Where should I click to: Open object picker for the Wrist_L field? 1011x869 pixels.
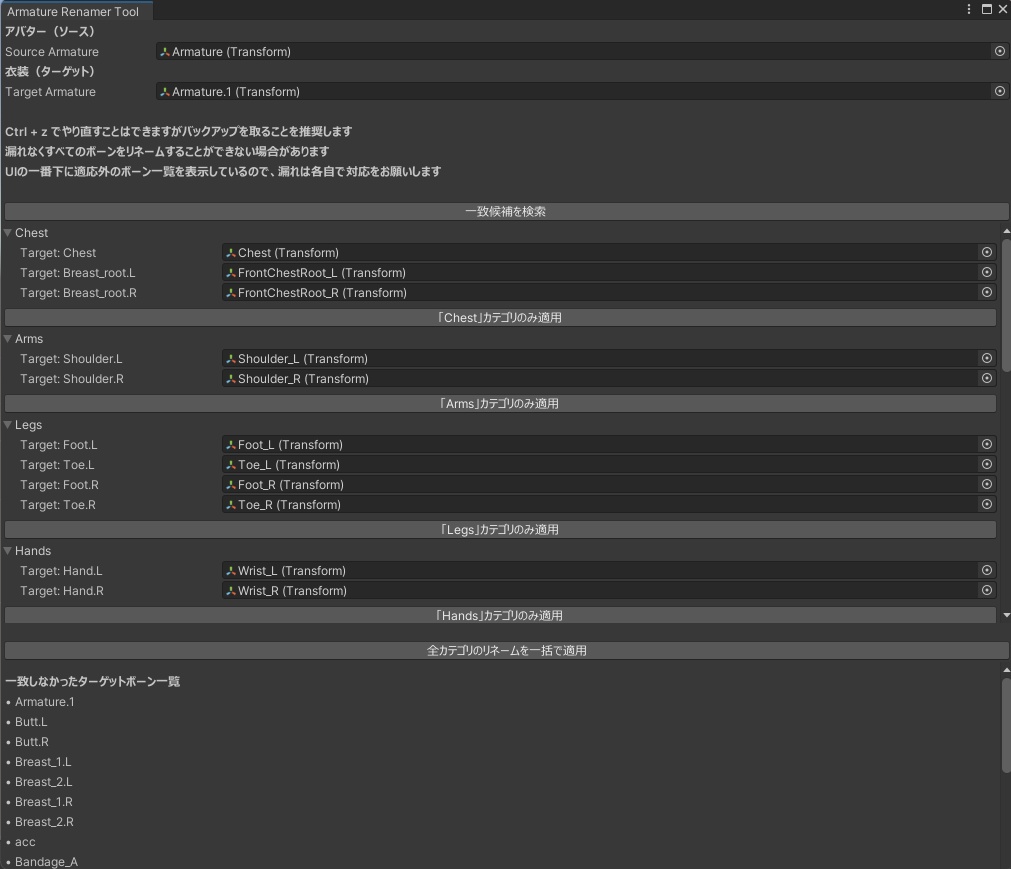986,570
